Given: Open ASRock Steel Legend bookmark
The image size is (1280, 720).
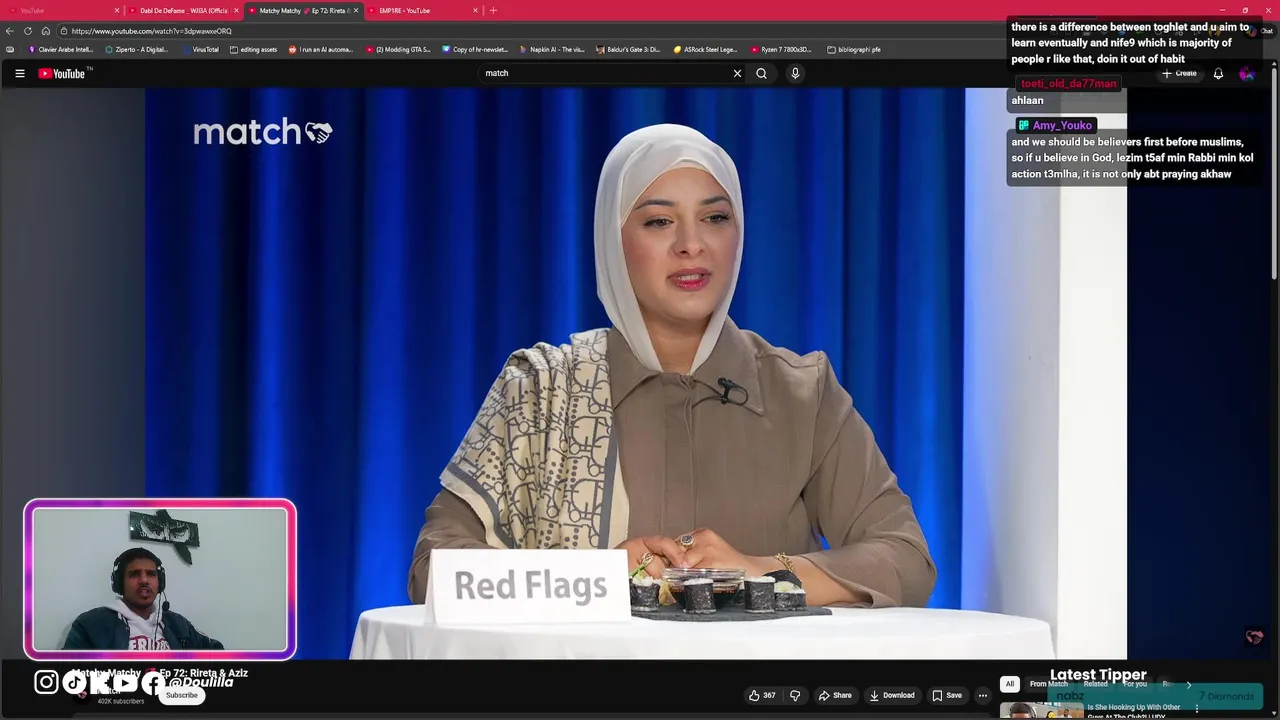Looking at the screenshot, I should (705, 49).
